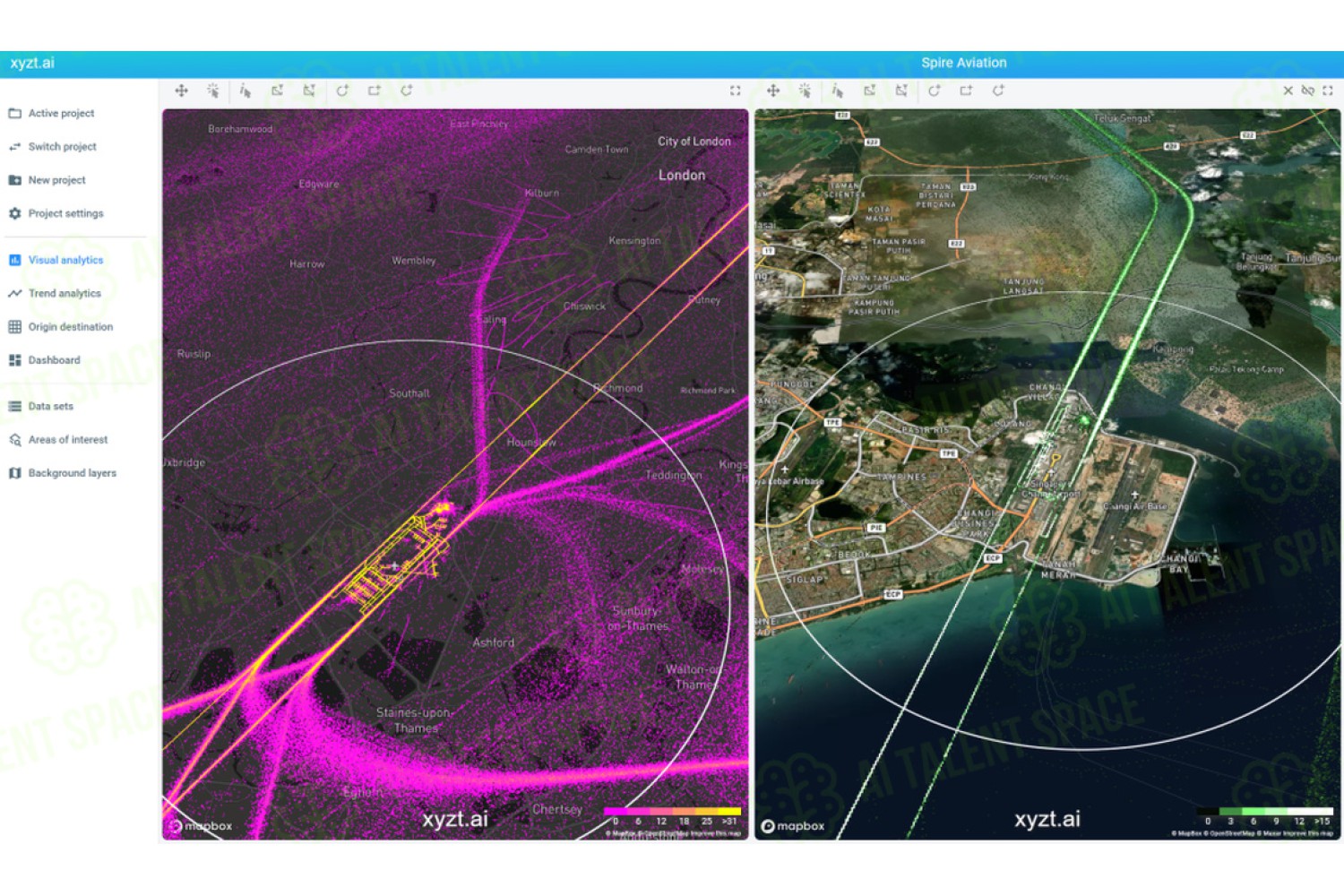This screenshot has height=896, width=1344.
Task: Click the xyzt.ai watermark text on left map
Action: click(455, 819)
